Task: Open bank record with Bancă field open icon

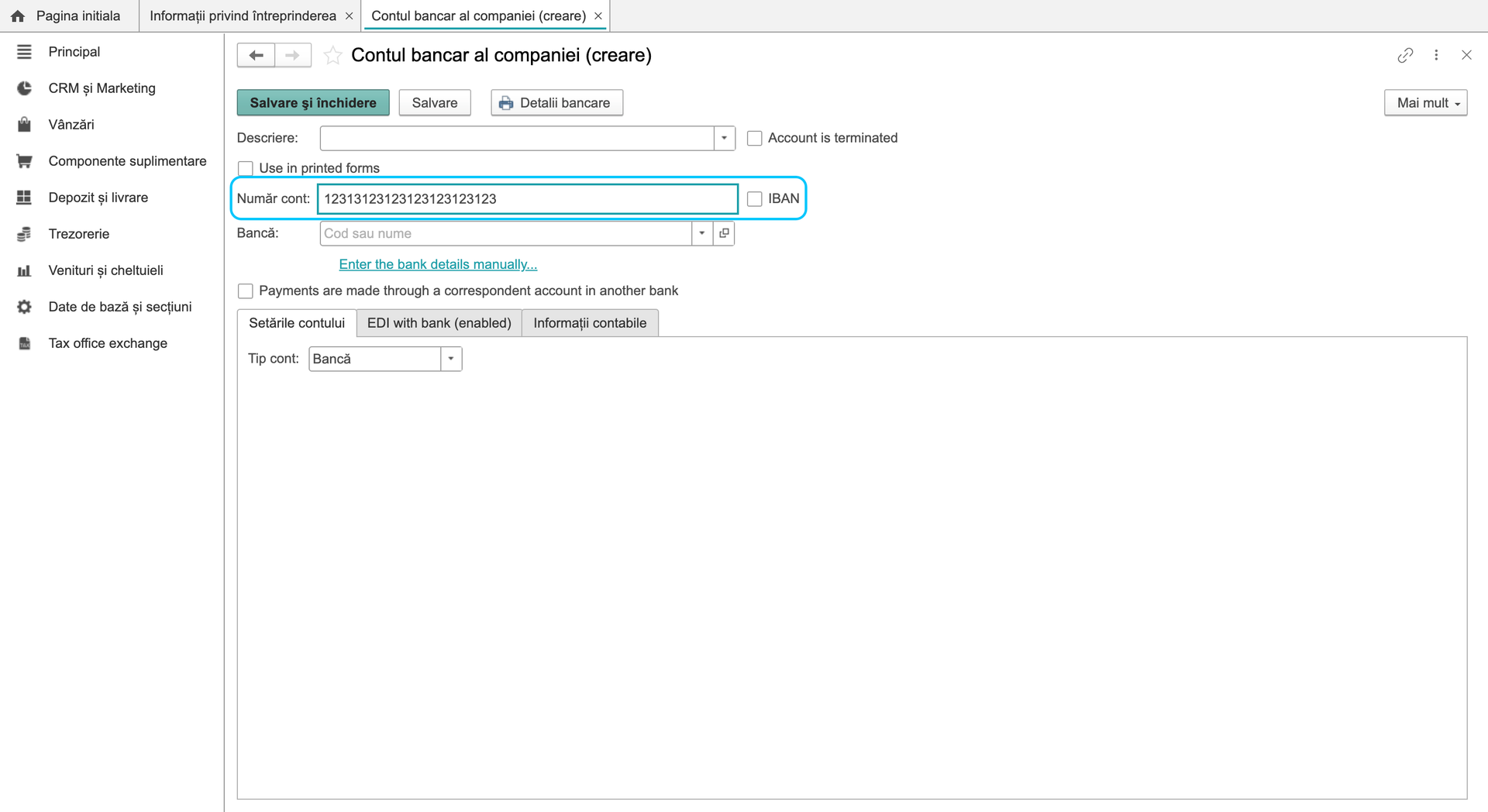Action: coord(724,233)
